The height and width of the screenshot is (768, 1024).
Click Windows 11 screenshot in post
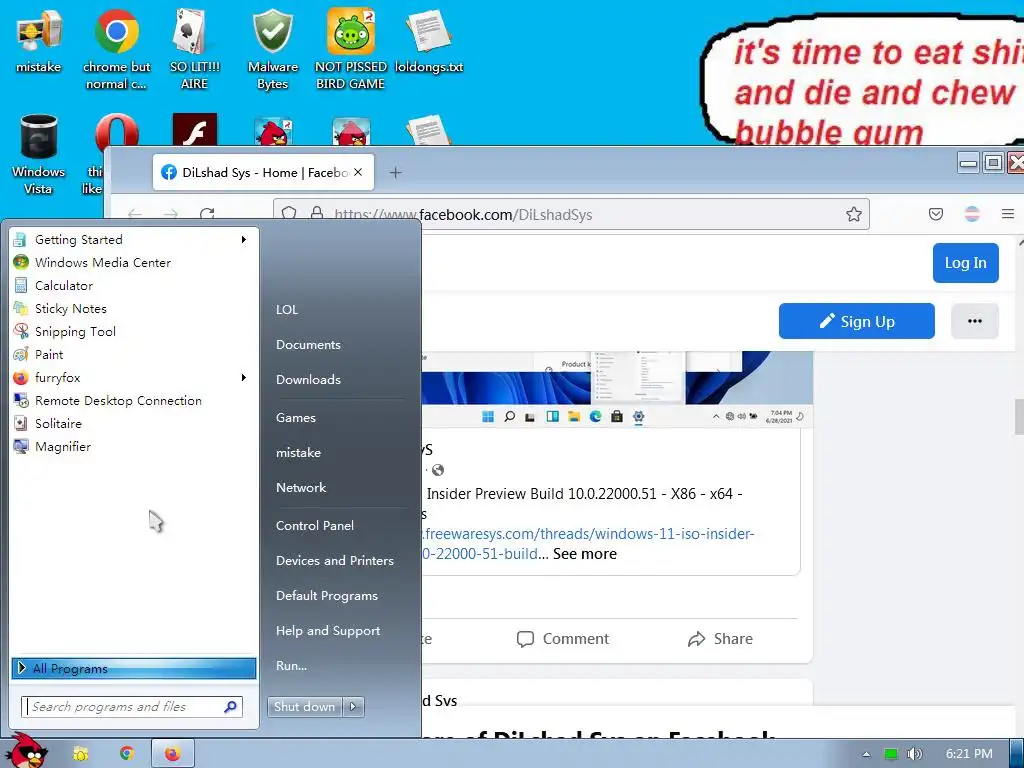(x=617, y=389)
